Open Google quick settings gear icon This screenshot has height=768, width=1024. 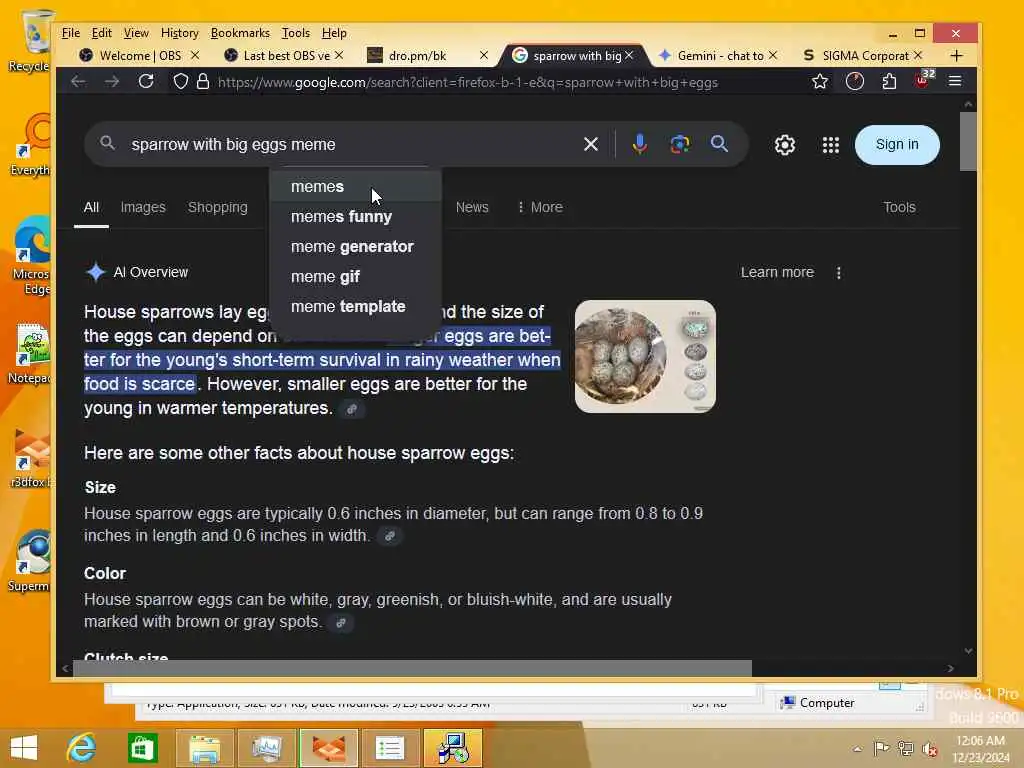[784, 144]
